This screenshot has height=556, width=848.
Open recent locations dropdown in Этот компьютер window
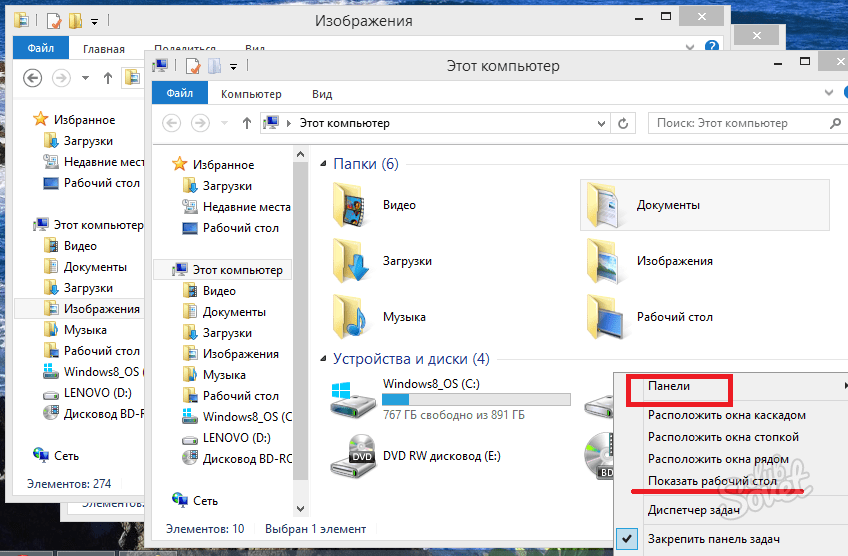224,123
